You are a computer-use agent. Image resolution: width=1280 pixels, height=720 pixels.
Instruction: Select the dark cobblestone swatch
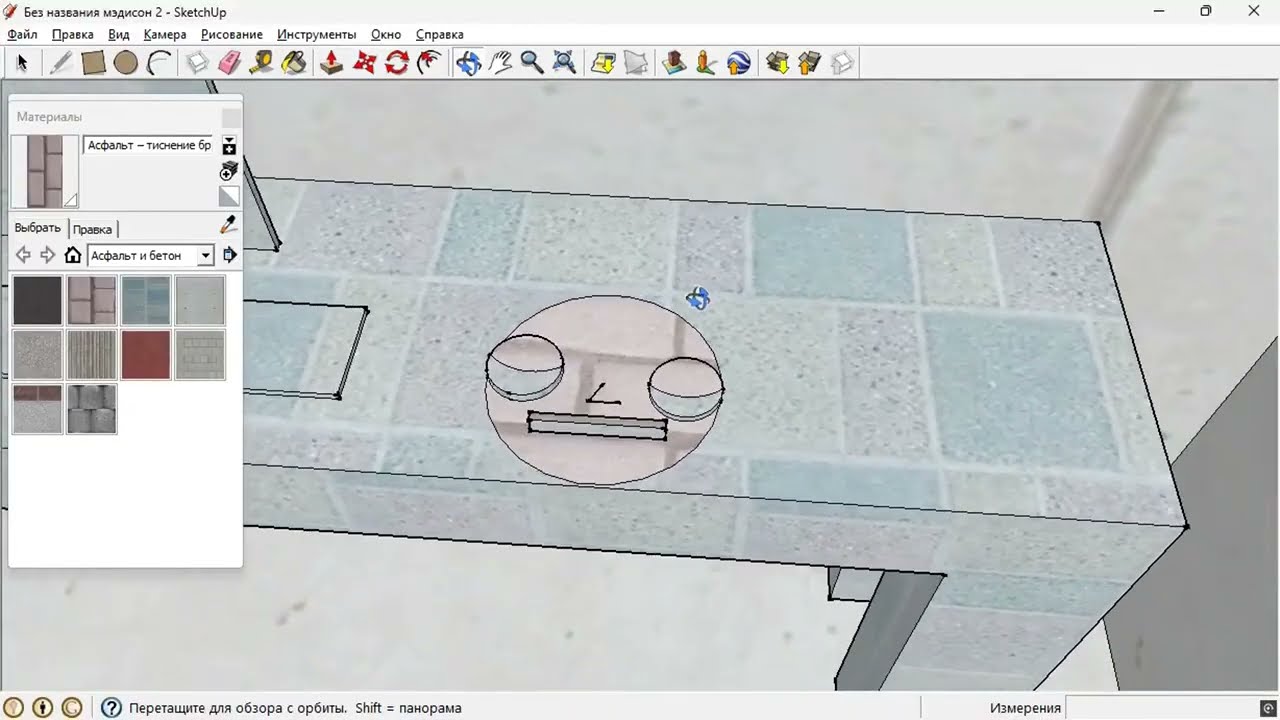91,409
